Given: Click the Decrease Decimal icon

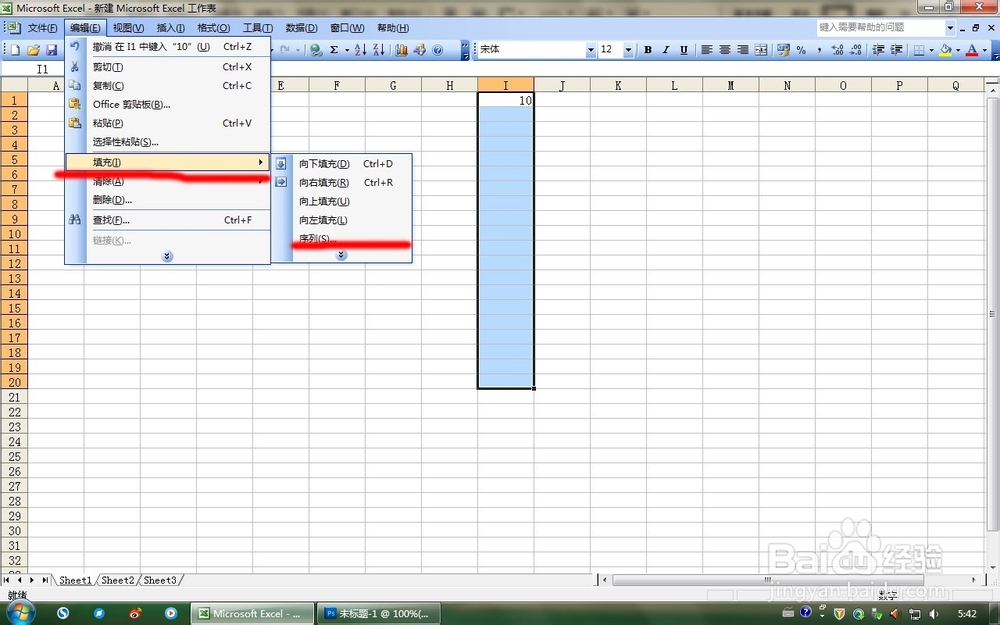Looking at the screenshot, I should [x=855, y=50].
